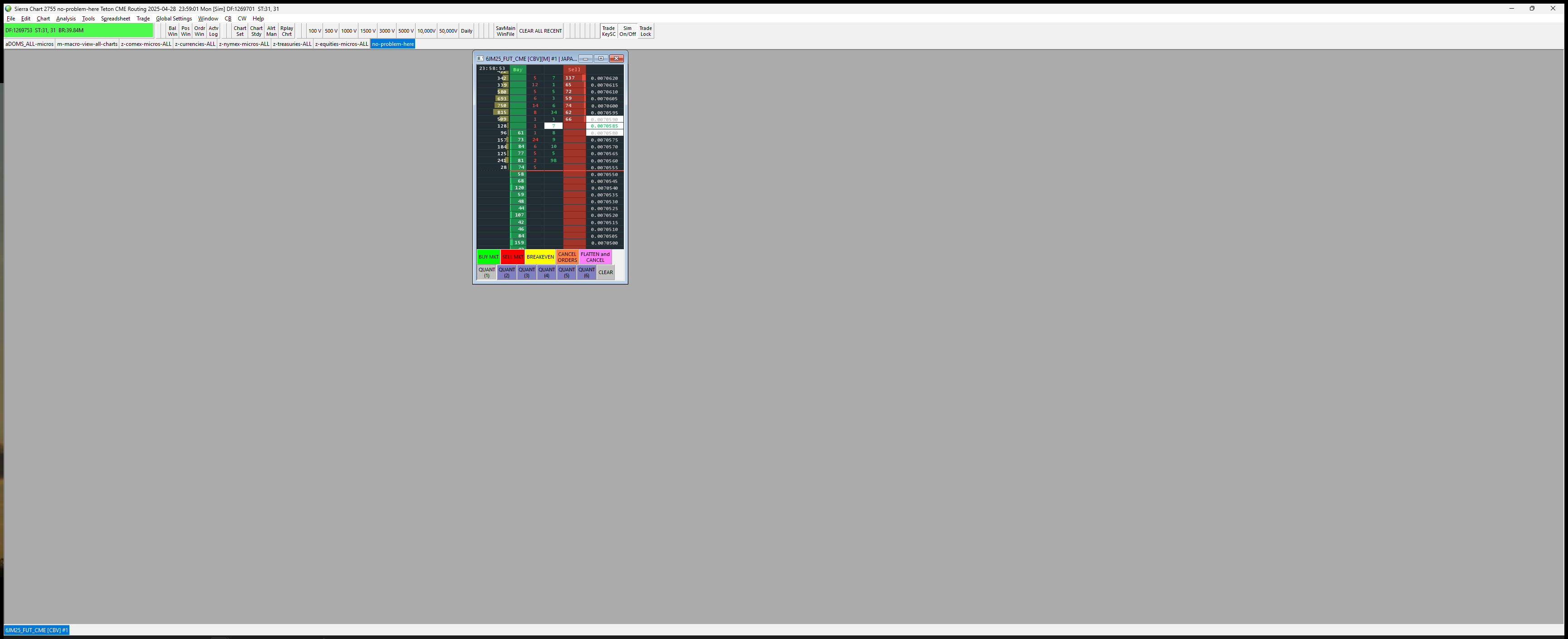
Task: Toggle Sim On/Off mode
Action: click(627, 31)
